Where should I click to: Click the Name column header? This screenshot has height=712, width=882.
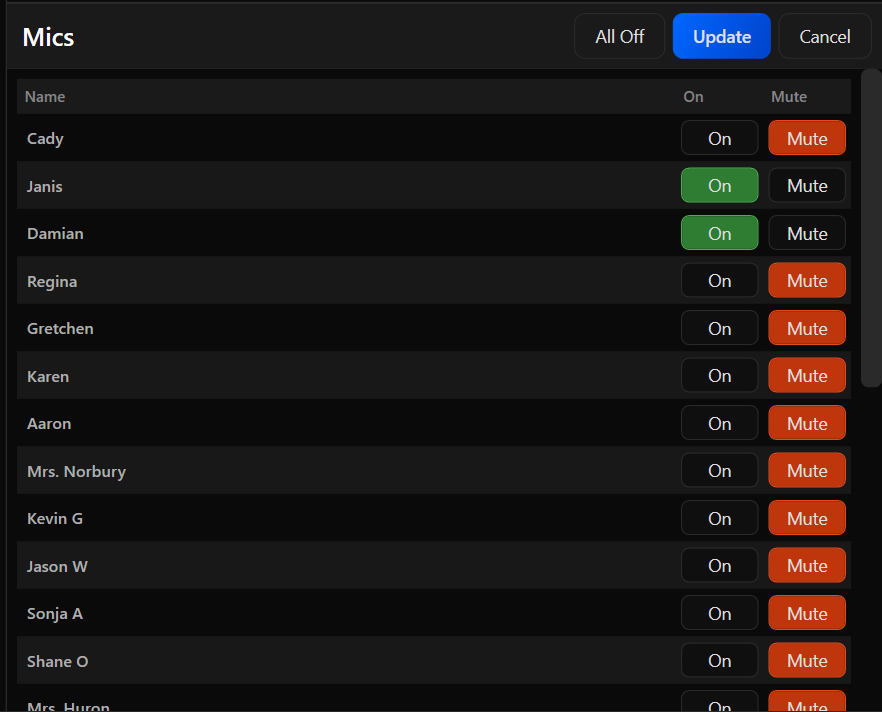click(x=45, y=97)
